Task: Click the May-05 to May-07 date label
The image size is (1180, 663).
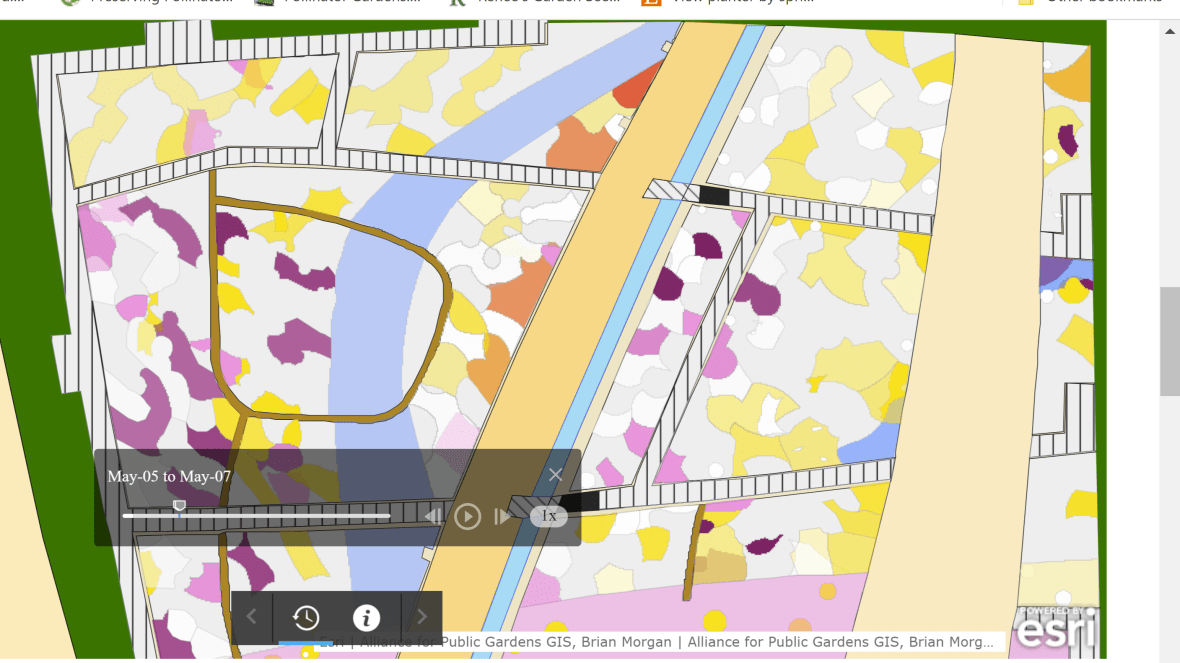Action: [x=169, y=477]
